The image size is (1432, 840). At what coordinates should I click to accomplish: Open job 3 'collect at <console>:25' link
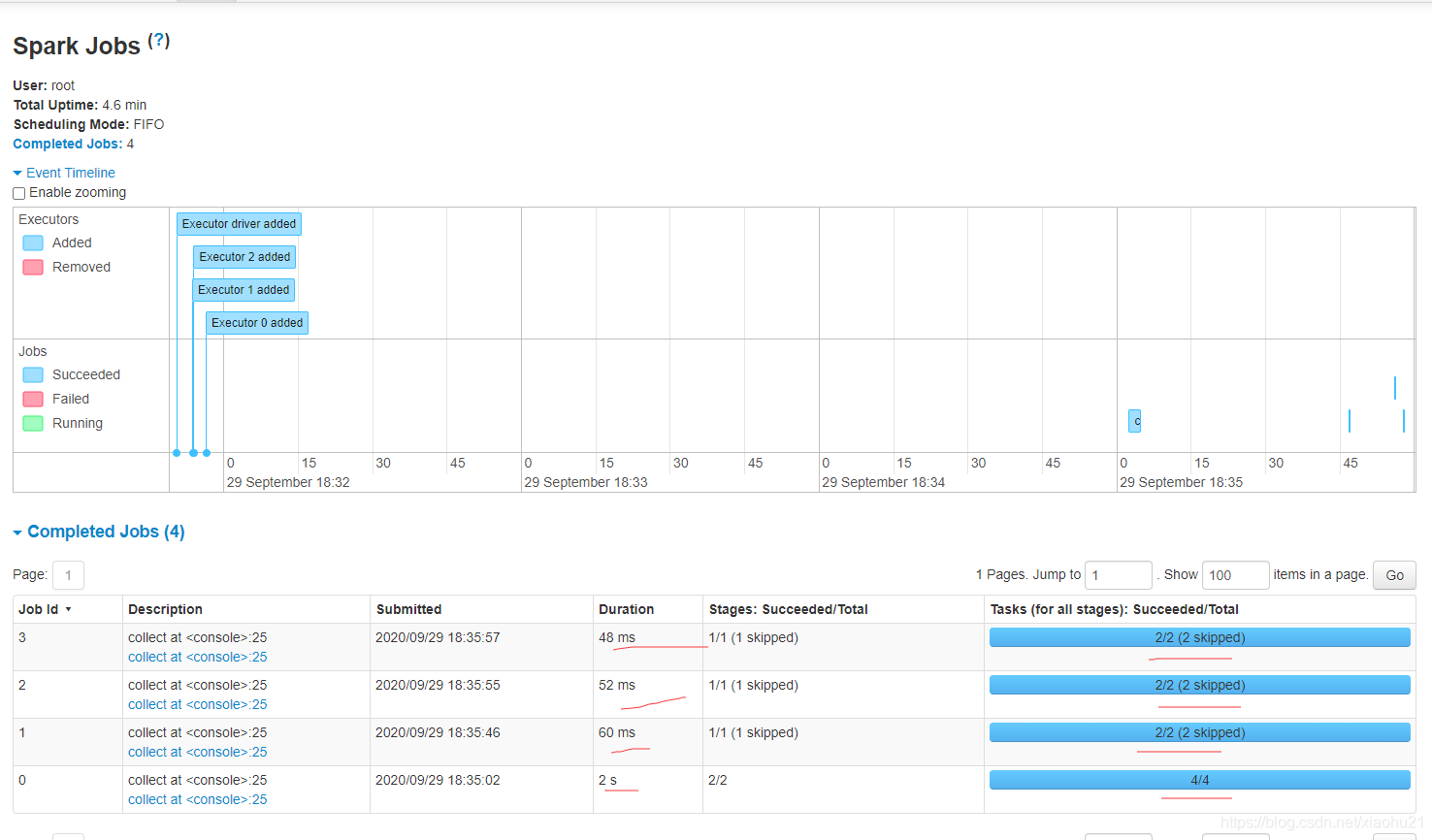(198, 657)
